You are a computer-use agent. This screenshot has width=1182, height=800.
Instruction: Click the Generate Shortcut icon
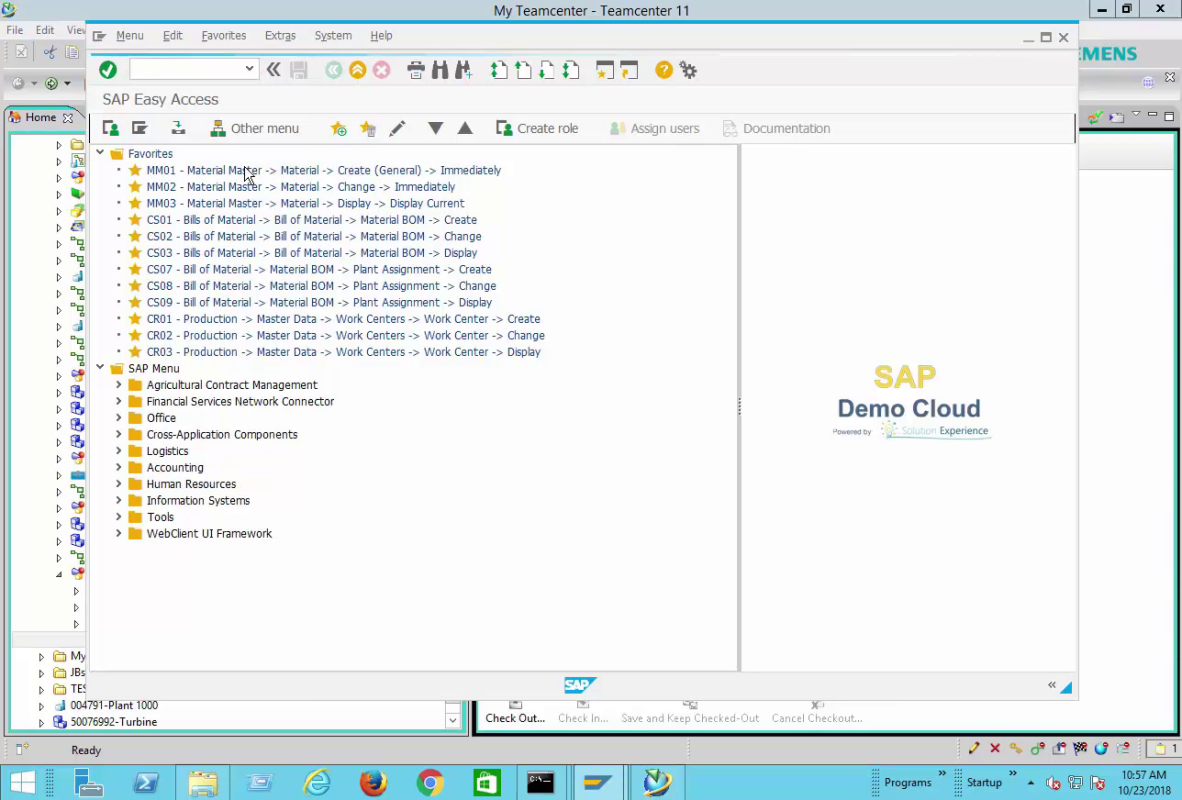[629, 70]
